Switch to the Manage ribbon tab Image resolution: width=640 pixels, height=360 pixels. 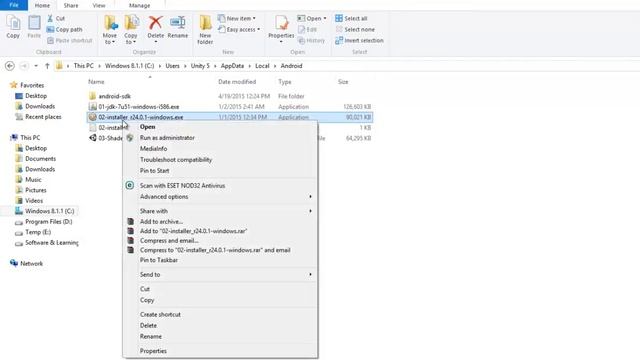[140, 6]
